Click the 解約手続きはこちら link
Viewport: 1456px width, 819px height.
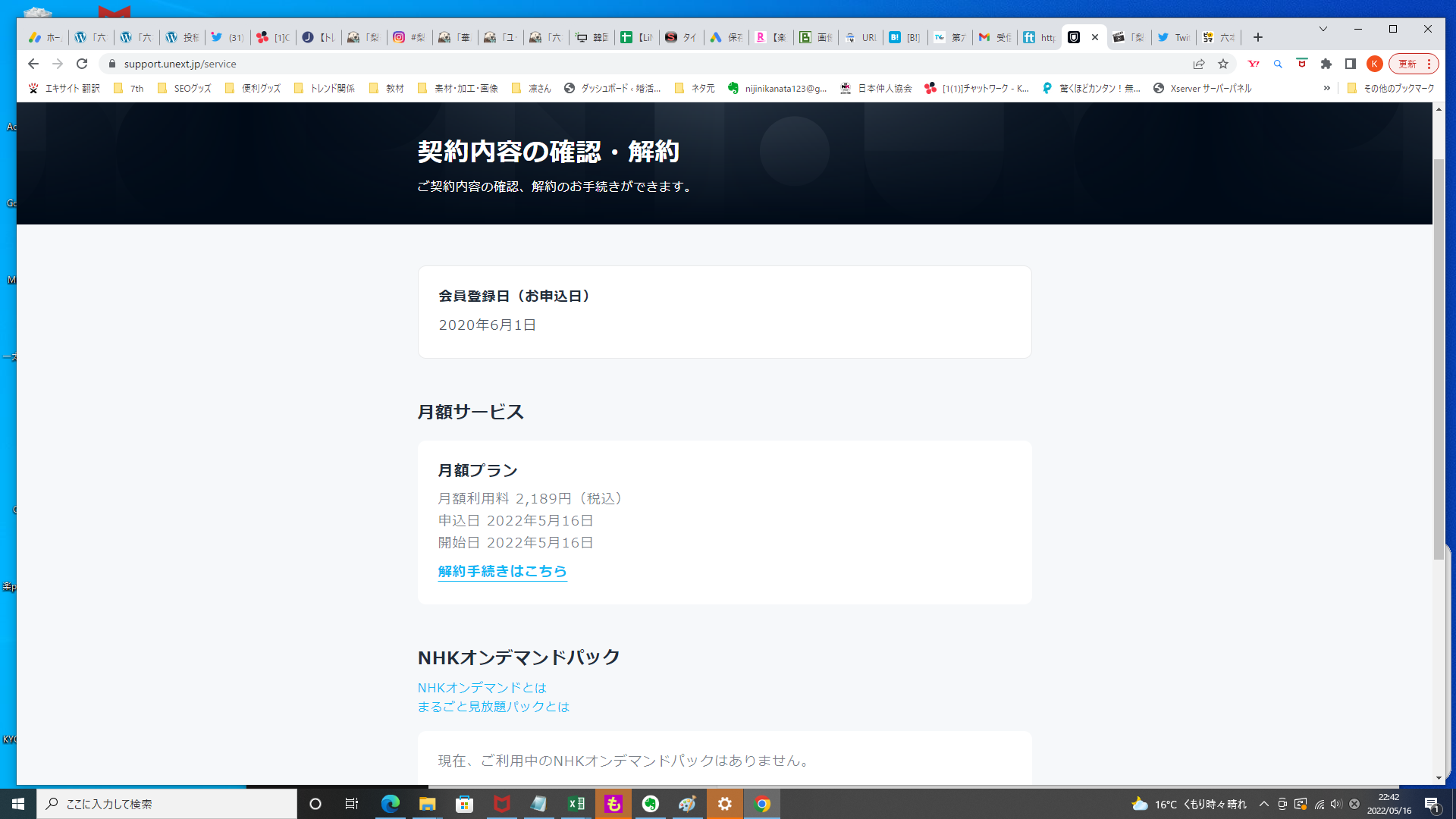(x=502, y=571)
